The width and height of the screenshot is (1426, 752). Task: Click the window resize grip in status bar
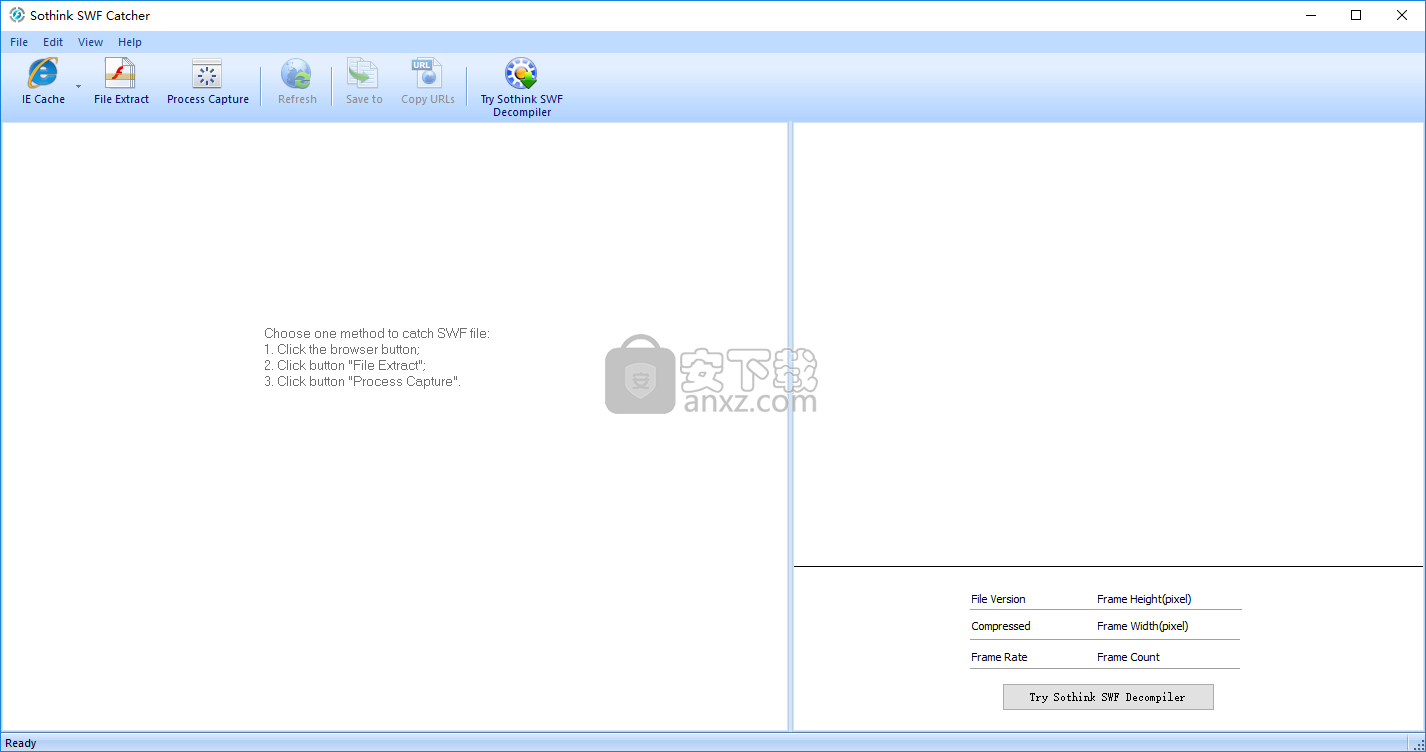click(x=1417, y=744)
